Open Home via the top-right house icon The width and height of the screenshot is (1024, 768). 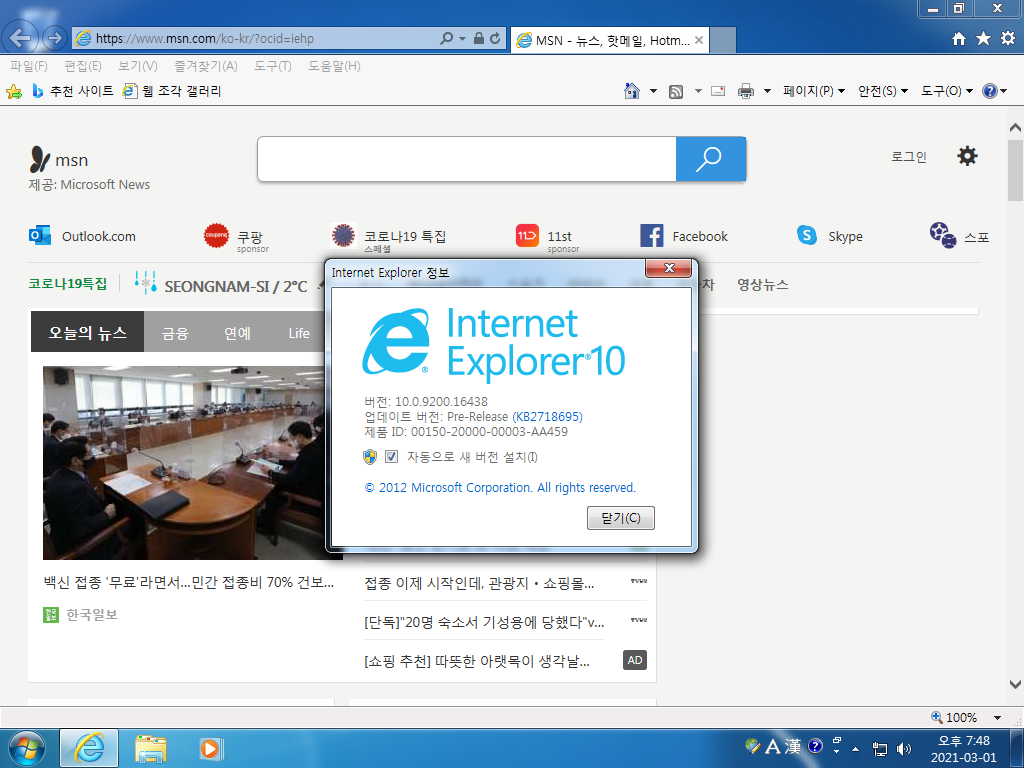959,39
